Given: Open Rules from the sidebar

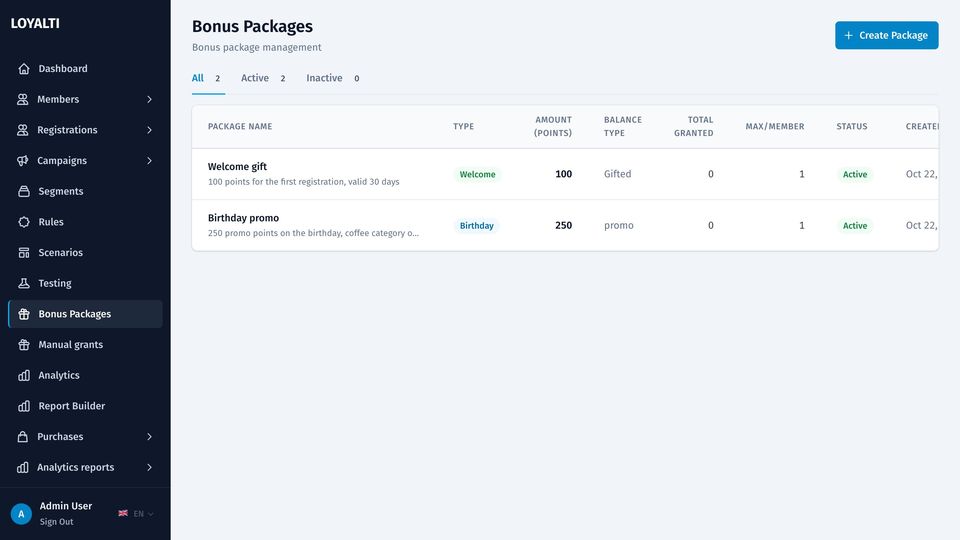Looking at the screenshot, I should 85,222.
